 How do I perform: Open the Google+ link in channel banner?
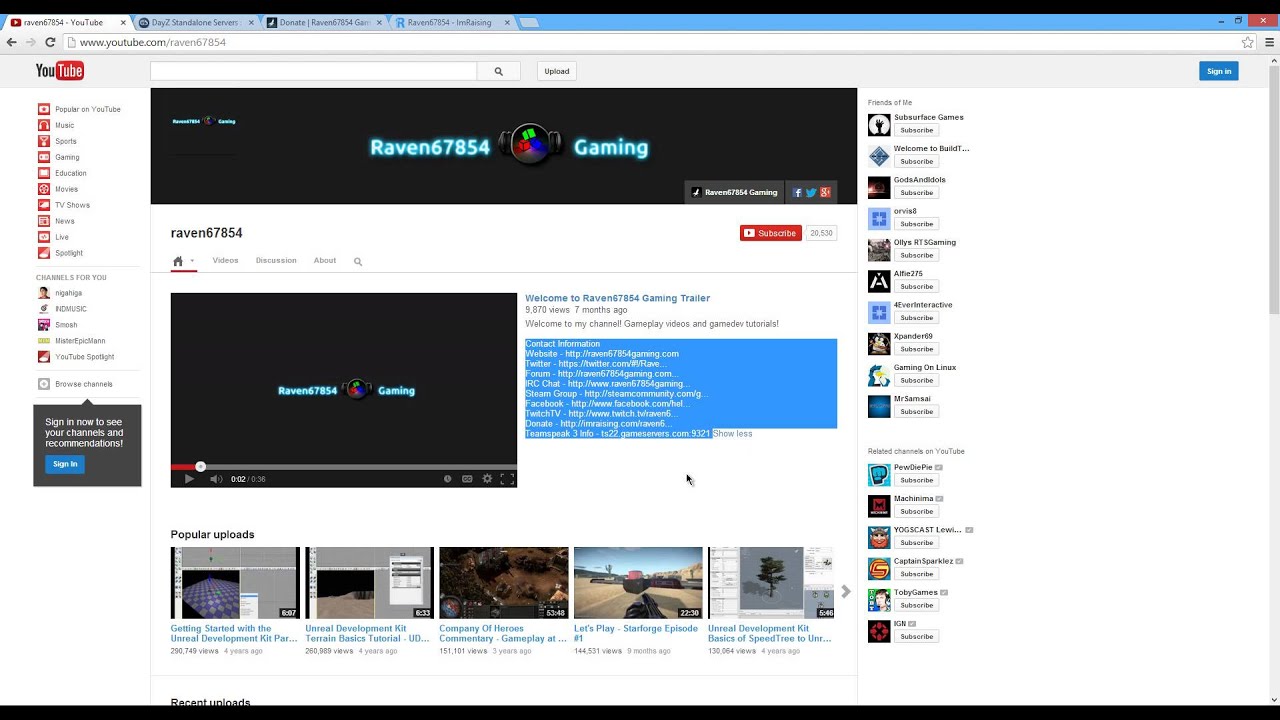click(x=825, y=192)
